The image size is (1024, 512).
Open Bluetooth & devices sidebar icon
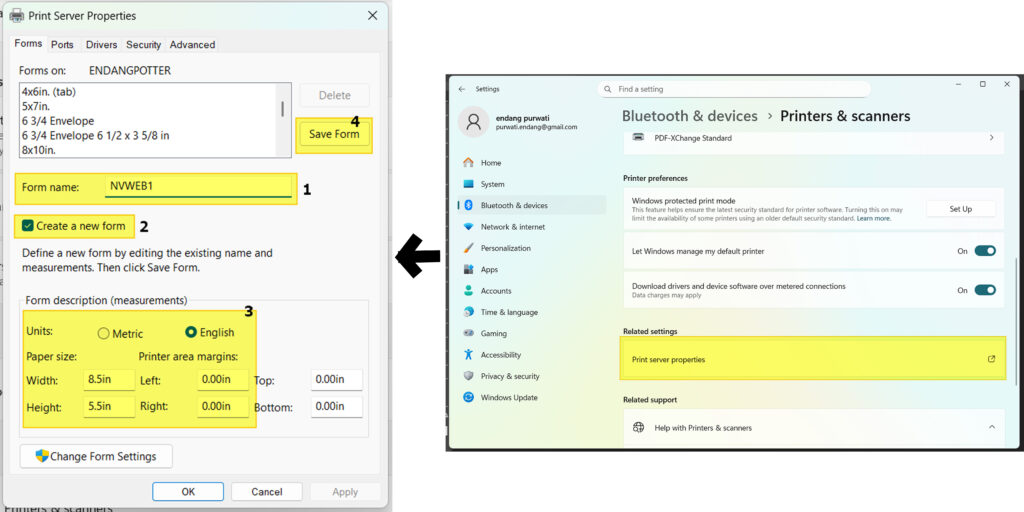pyautogui.click(x=468, y=205)
